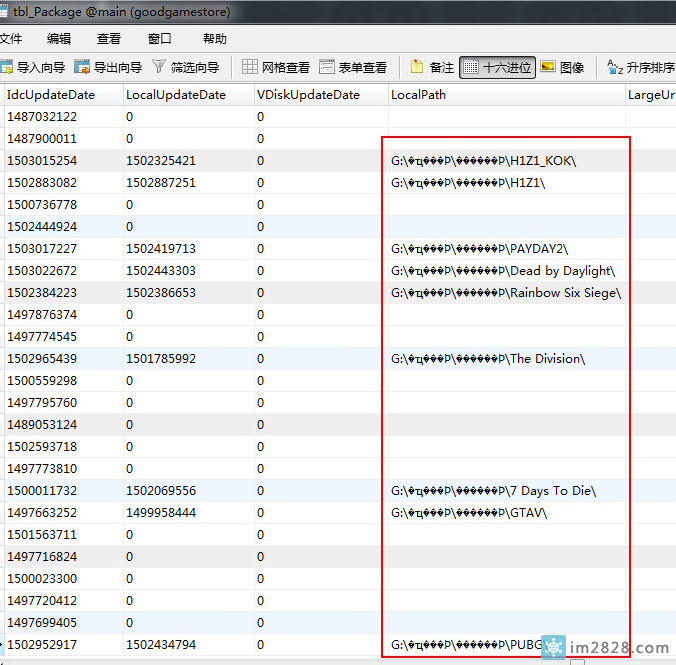This screenshot has width=676, height=665.
Task: Open the 文件 menu
Action: 10,39
